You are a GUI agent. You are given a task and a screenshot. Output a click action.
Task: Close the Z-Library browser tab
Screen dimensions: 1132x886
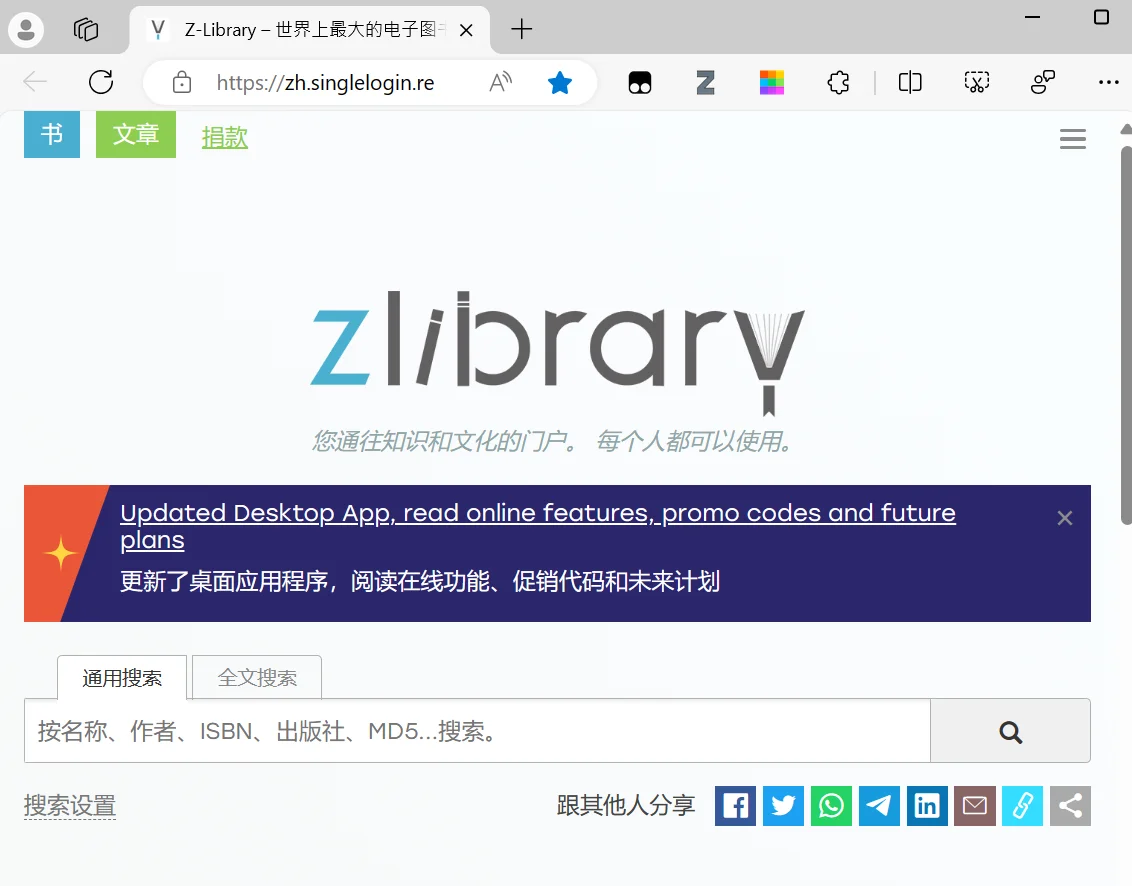click(x=466, y=30)
